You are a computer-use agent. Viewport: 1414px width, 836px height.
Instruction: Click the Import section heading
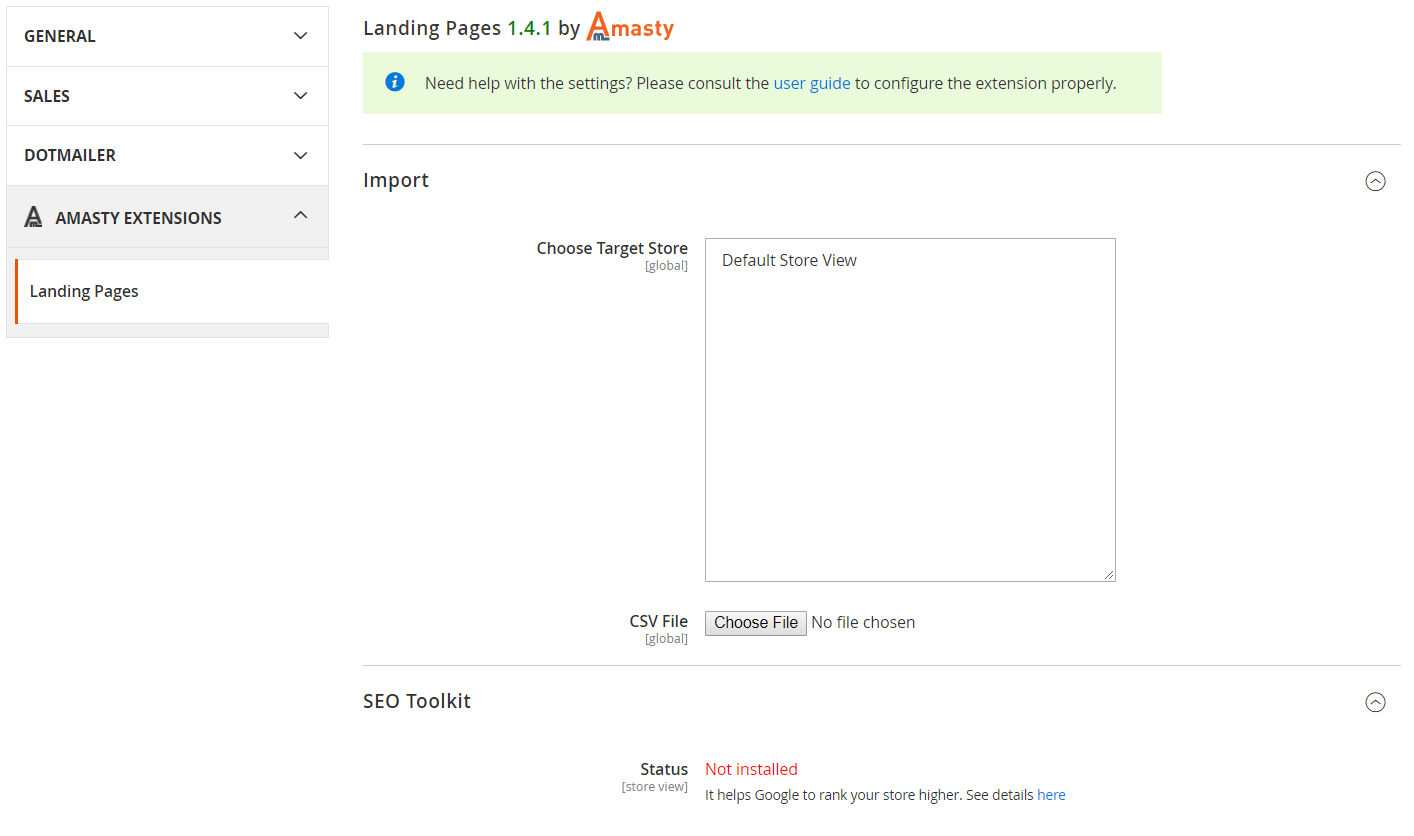click(396, 181)
